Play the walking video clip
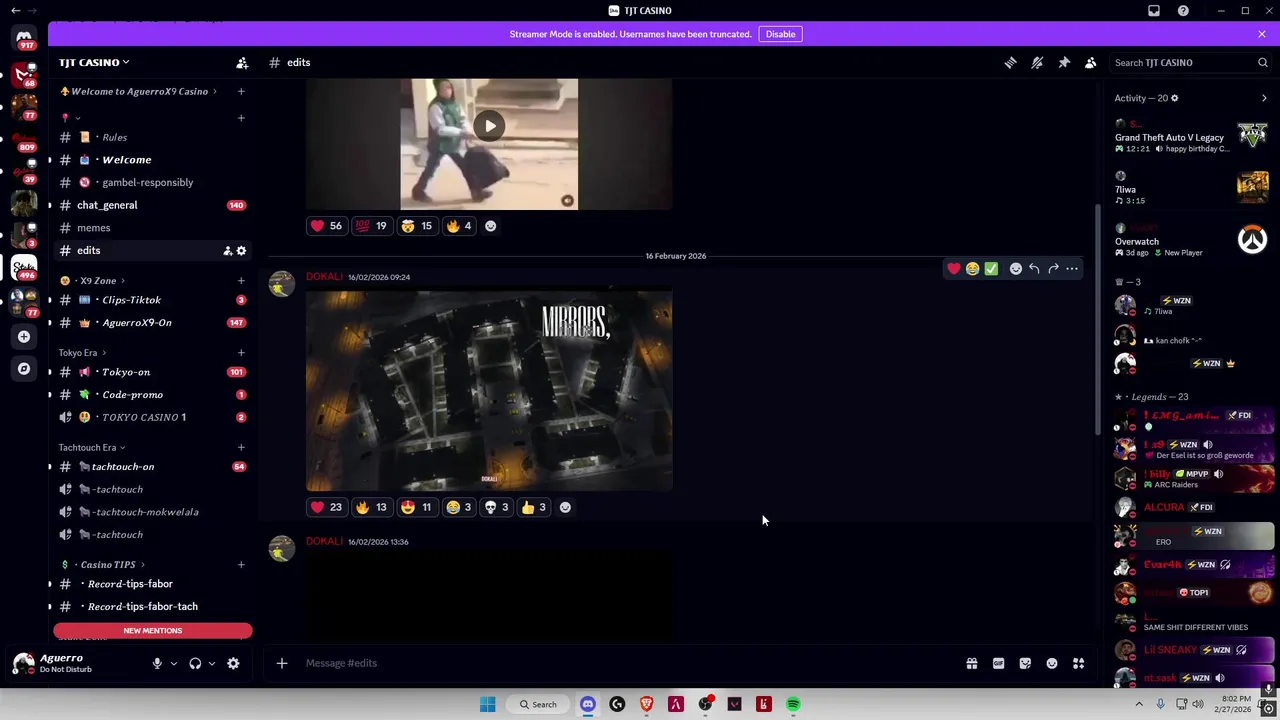 tap(489, 126)
